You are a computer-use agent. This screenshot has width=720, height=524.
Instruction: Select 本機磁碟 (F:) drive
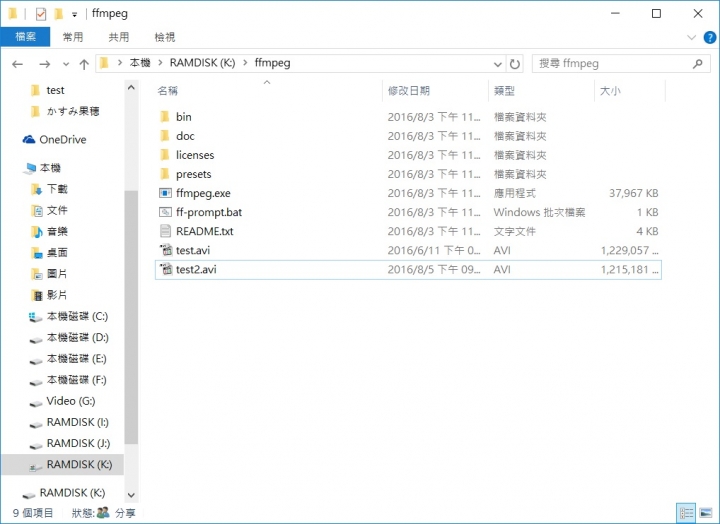76,380
